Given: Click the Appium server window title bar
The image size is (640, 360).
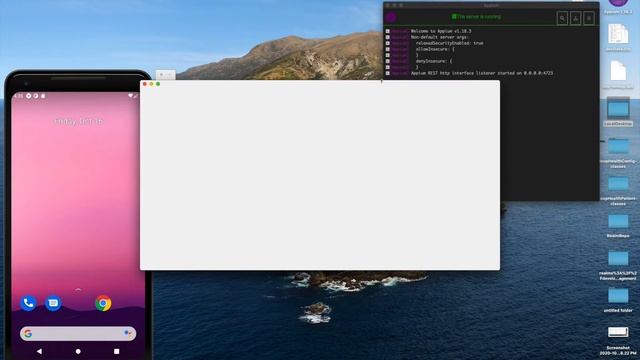Looking at the screenshot, I should 491,5.
